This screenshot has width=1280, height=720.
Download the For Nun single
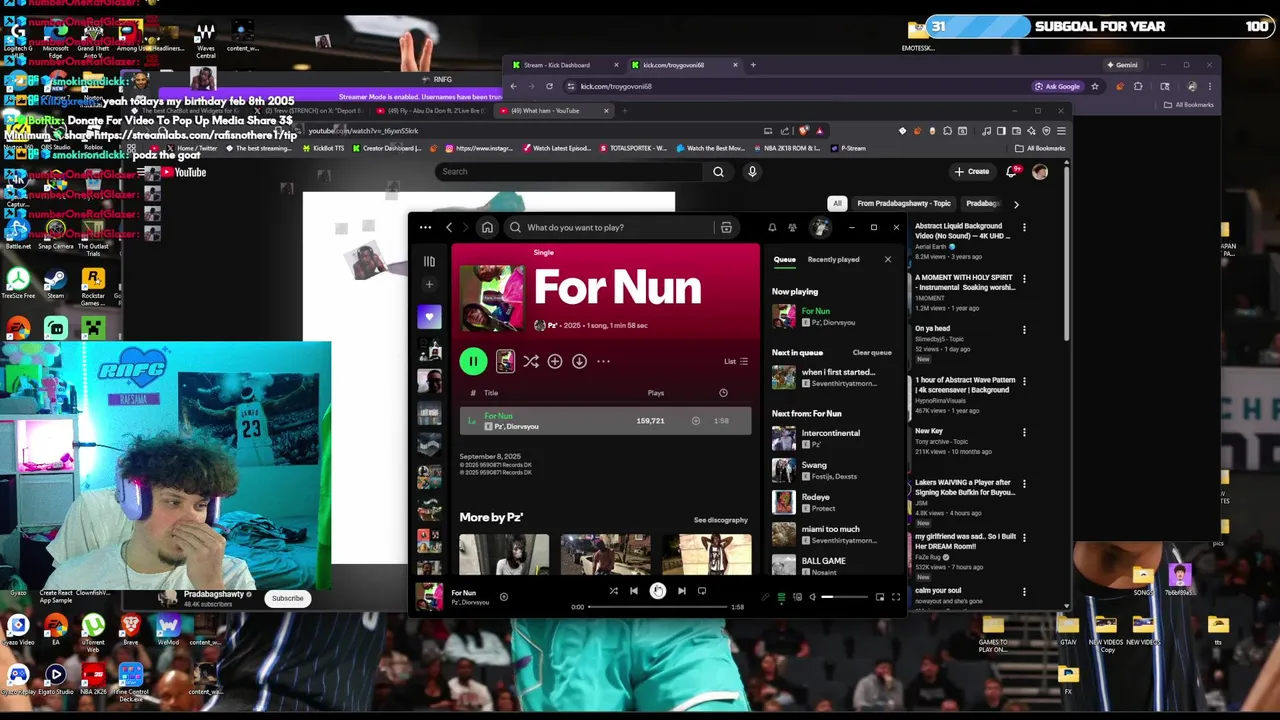(579, 361)
